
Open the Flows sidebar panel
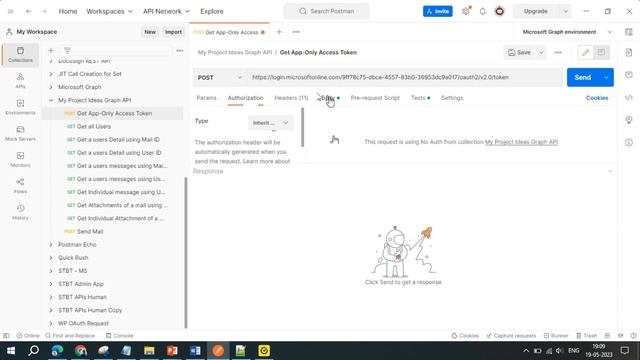20,186
